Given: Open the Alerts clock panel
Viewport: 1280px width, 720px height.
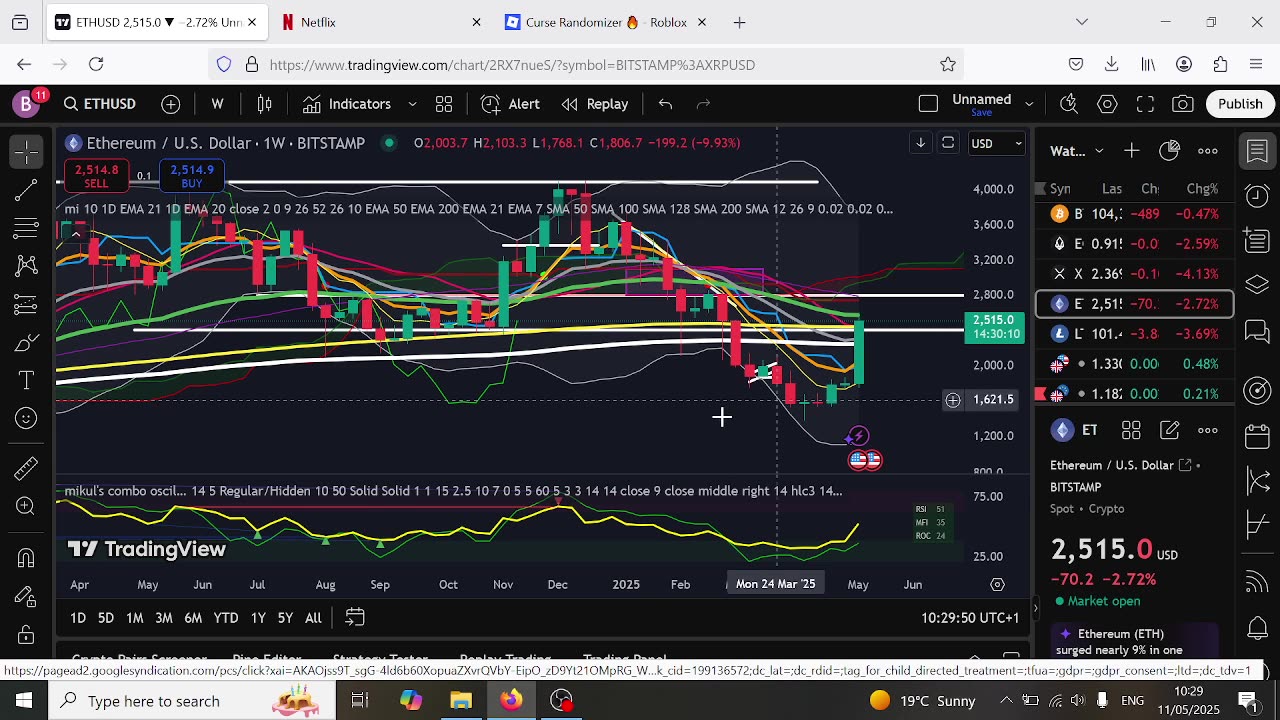Looking at the screenshot, I should coord(1258,195).
